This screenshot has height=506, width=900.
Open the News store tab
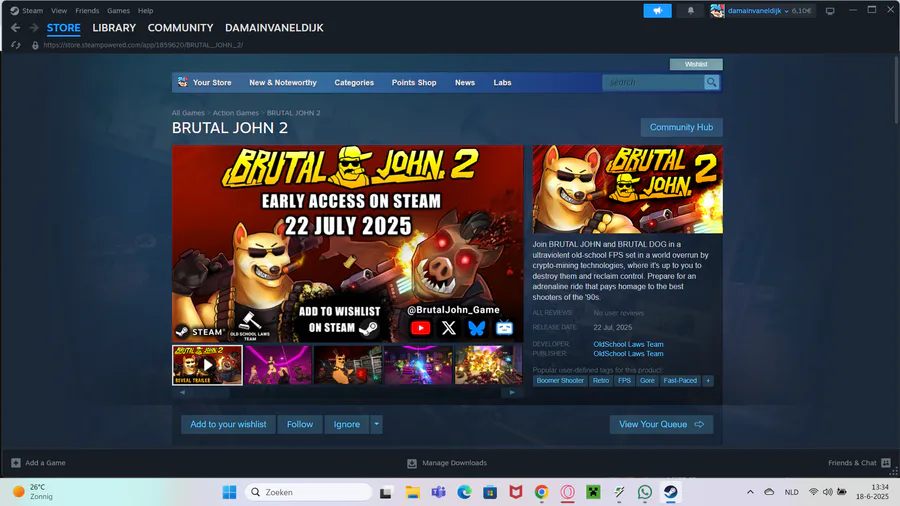click(465, 83)
